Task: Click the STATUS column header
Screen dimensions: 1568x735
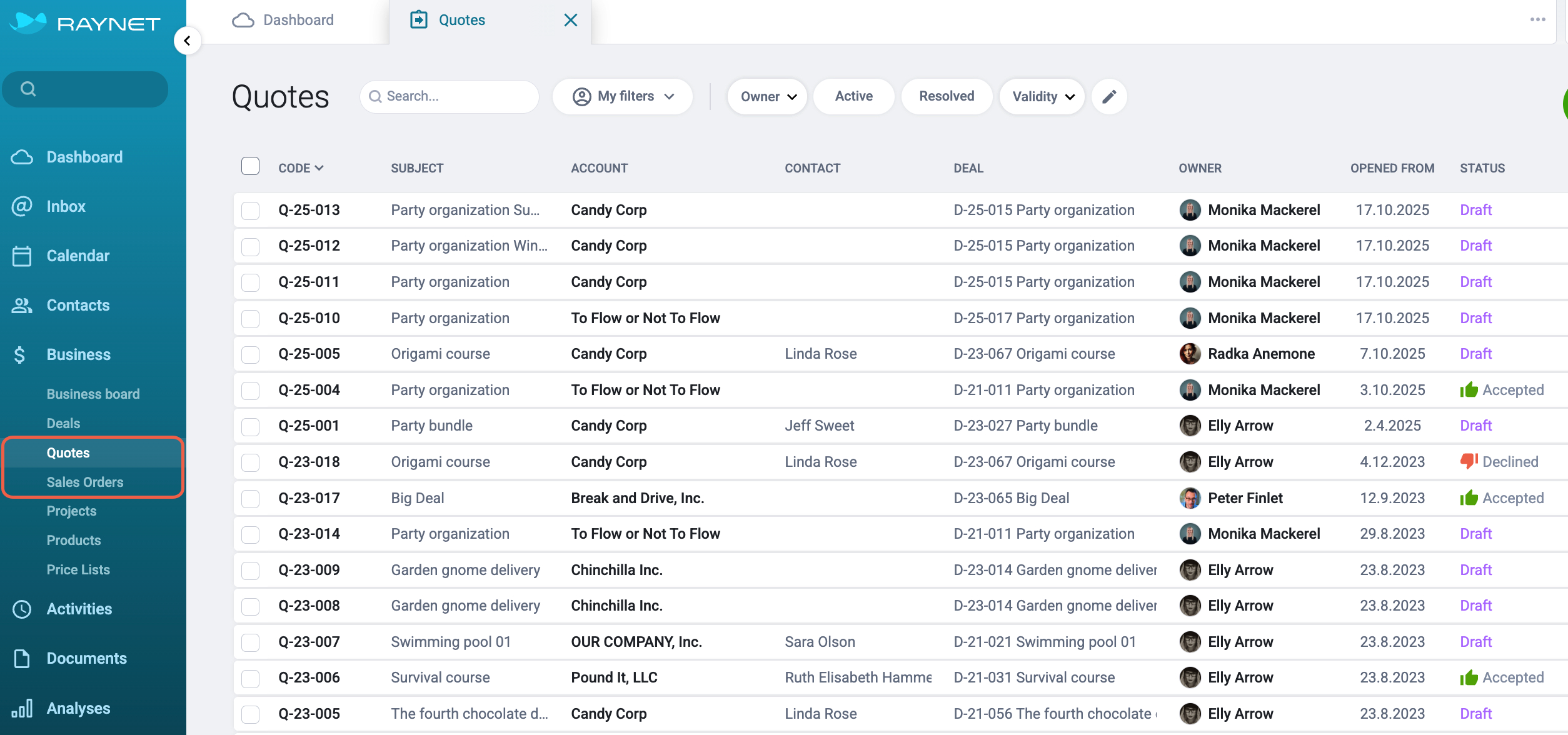Action: click(x=1482, y=168)
